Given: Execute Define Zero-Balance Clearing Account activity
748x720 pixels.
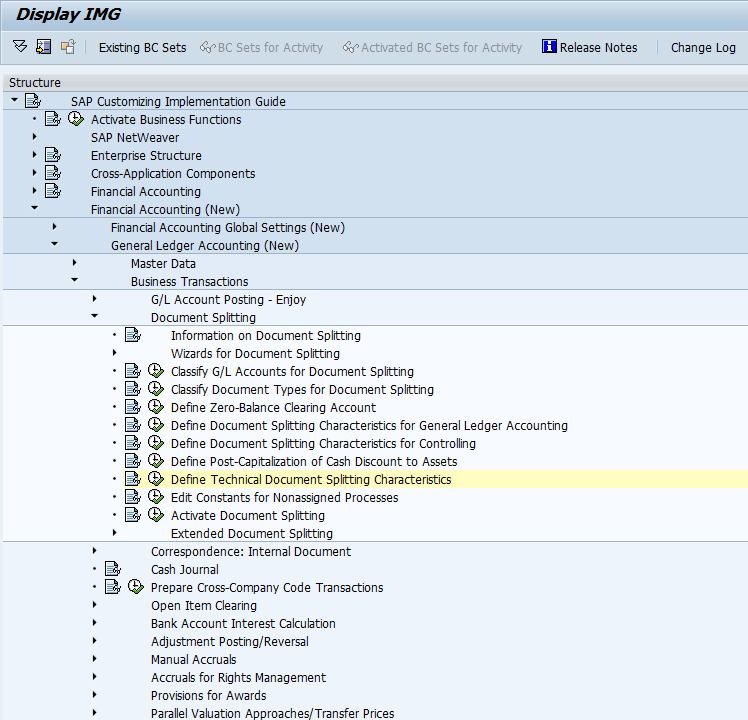Looking at the screenshot, I should pos(156,407).
